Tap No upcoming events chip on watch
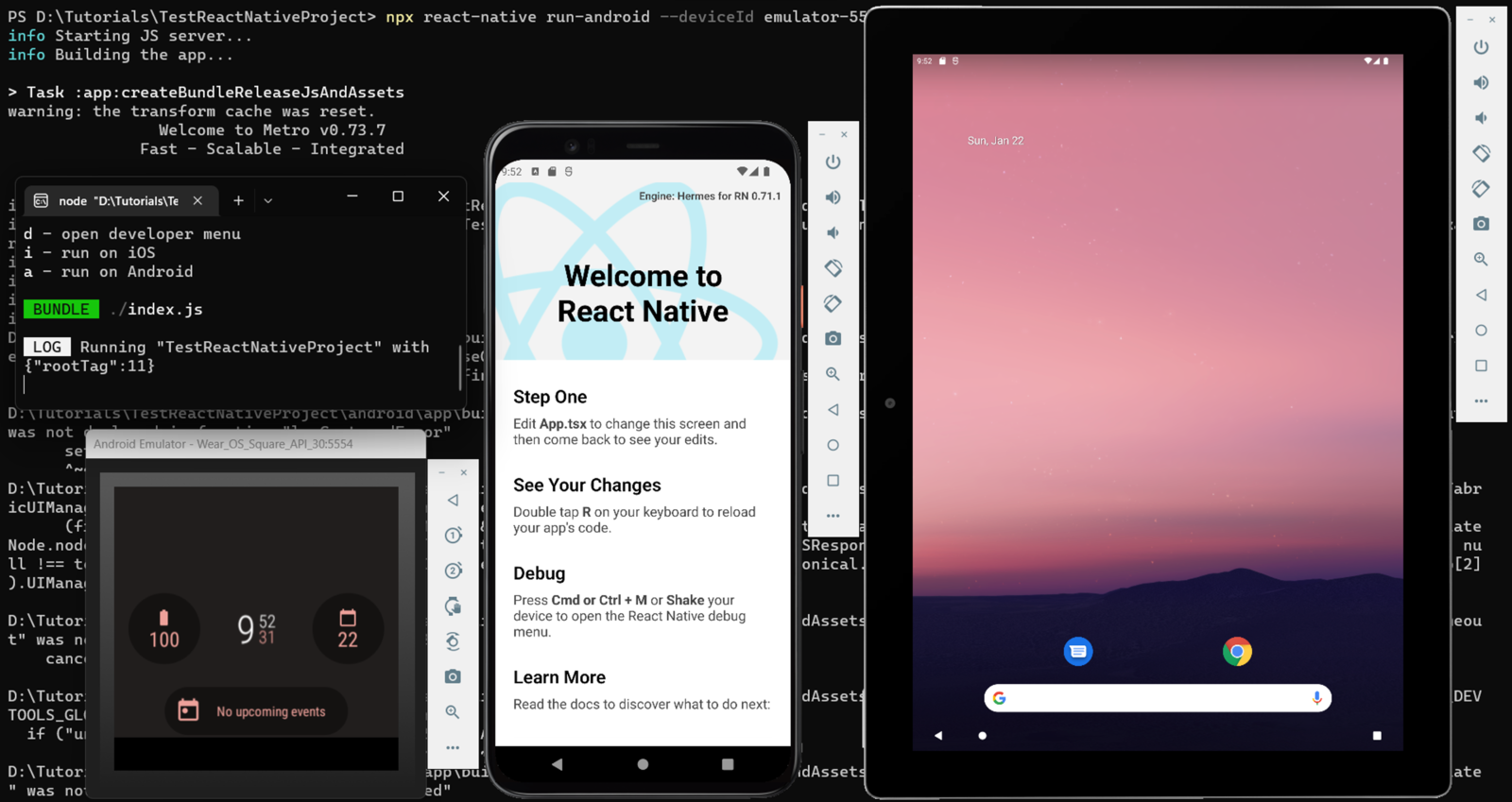The image size is (1512, 802). (256, 711)
